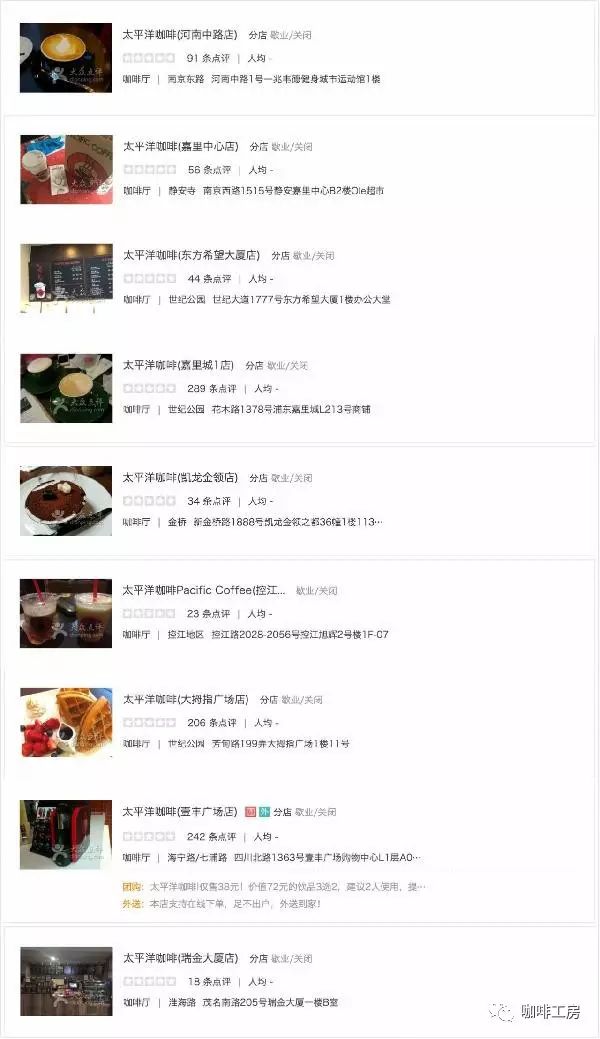The image size is (600, 1039).
Task: Click the star rating of 凯龙企领店
Action: point(150,501)
